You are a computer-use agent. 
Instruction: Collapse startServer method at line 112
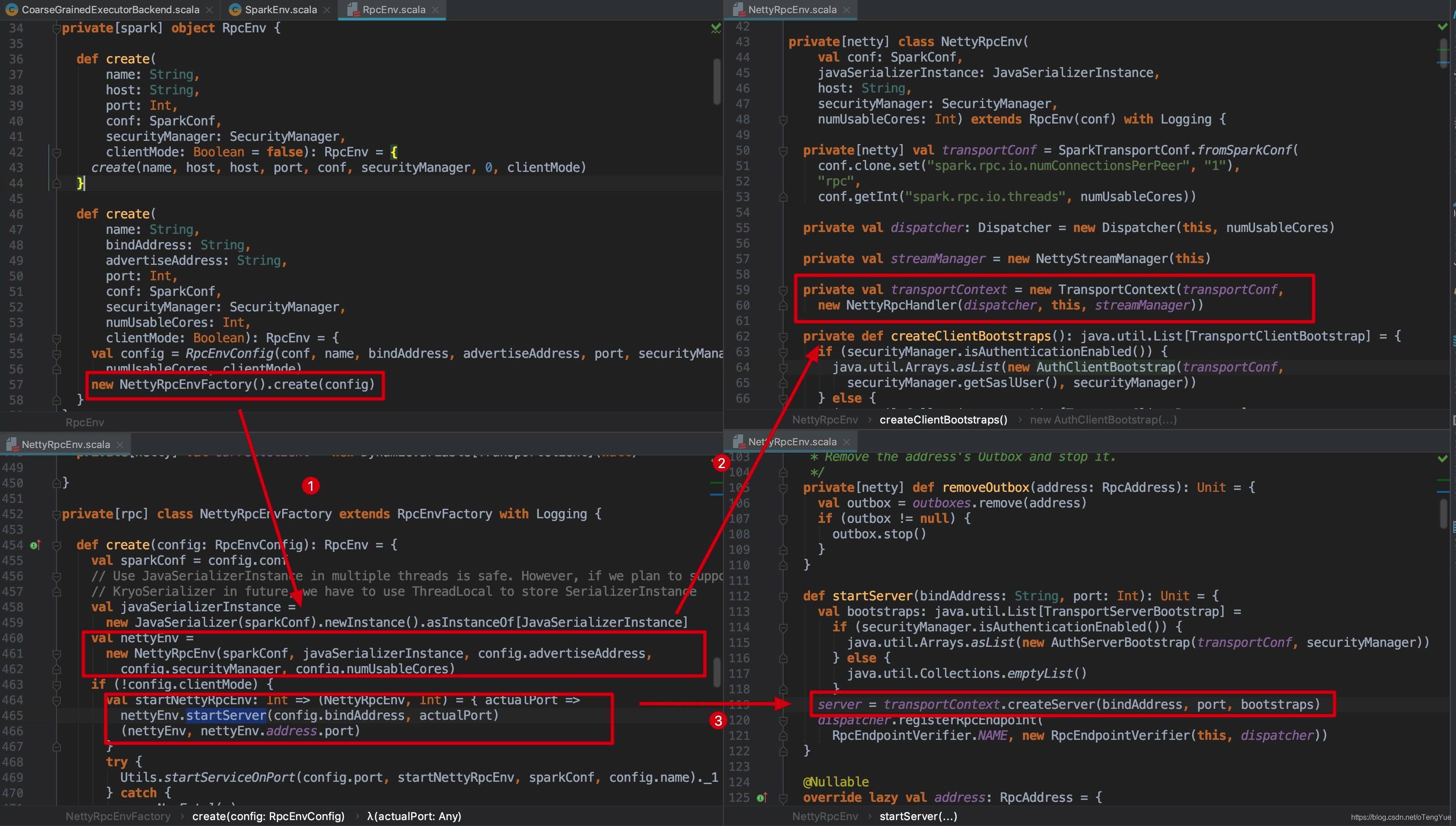coord(783,596)
